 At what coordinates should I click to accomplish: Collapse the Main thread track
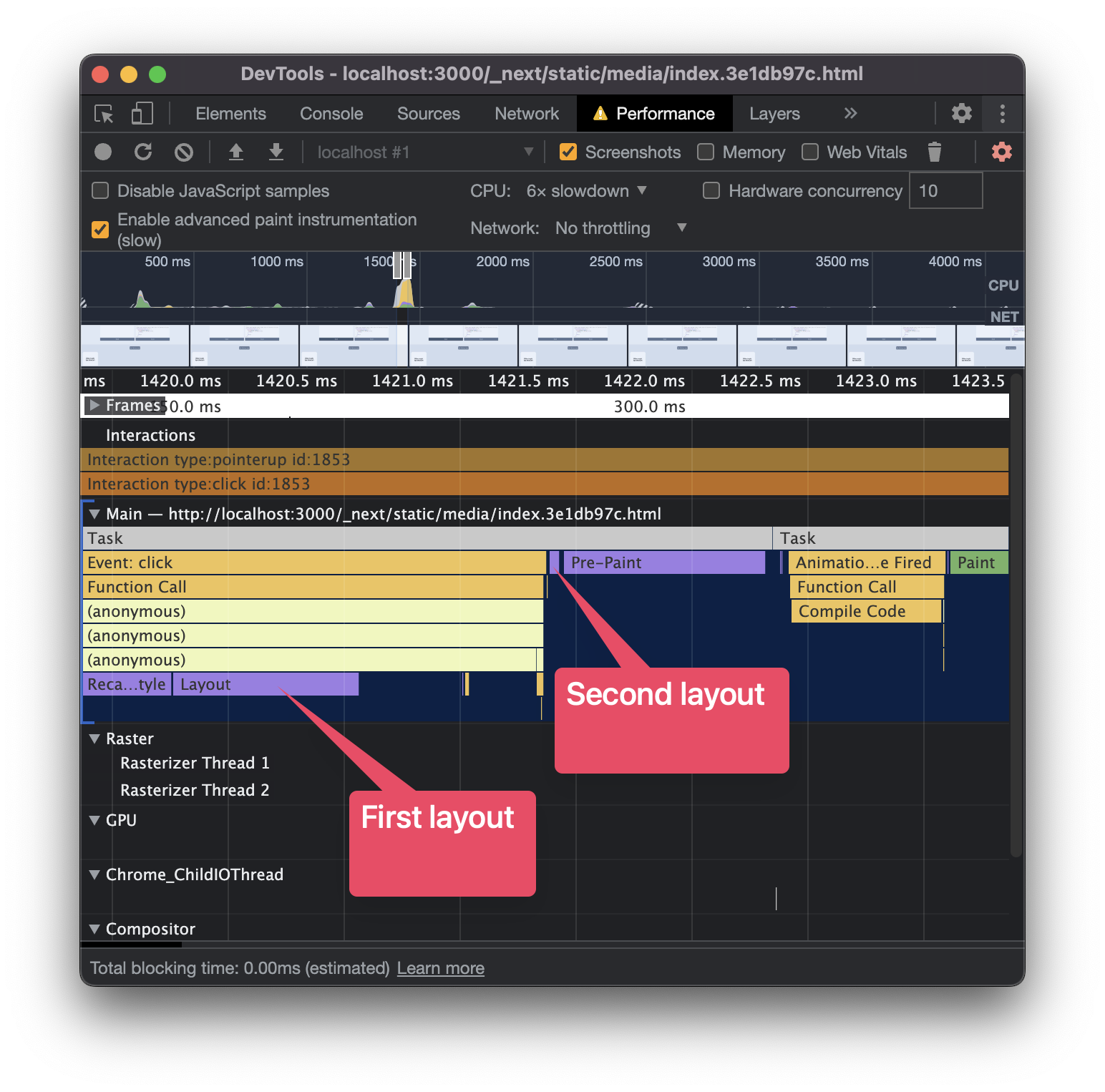(94, 514)
